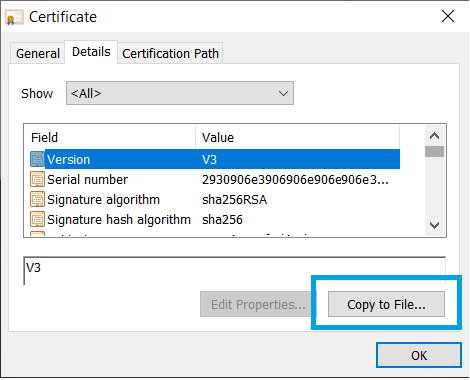The image size is (470, 380).
Task: Open the Certification Path tab
Action: click(x=170, y=53)
